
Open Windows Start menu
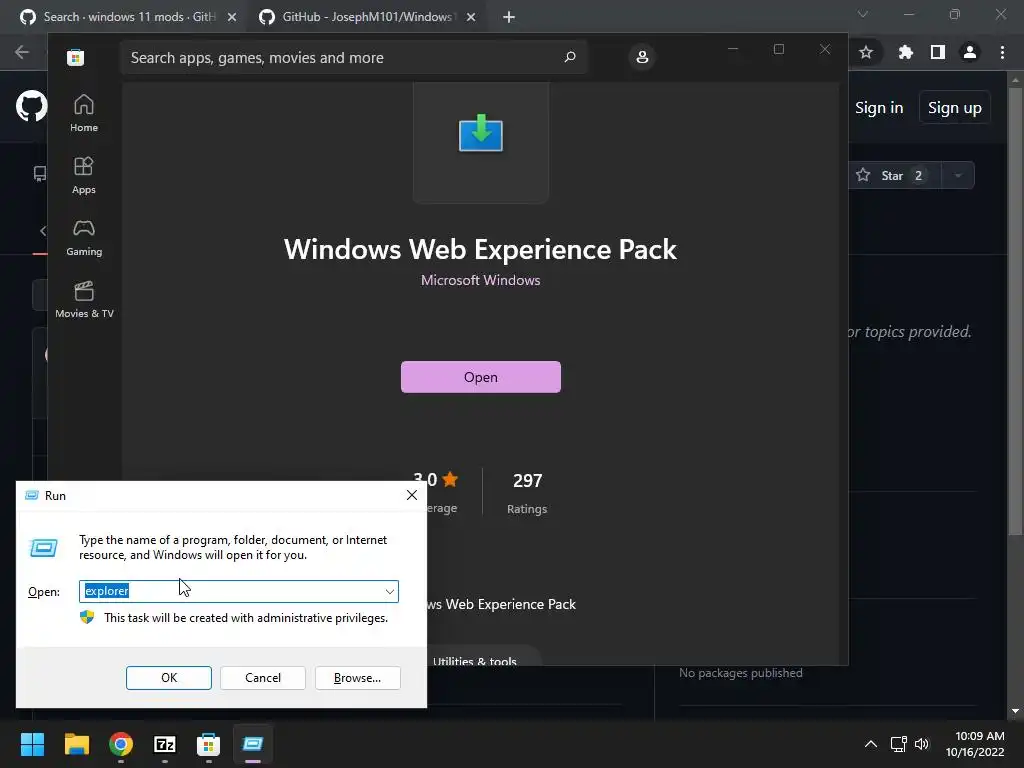(32, 744)
